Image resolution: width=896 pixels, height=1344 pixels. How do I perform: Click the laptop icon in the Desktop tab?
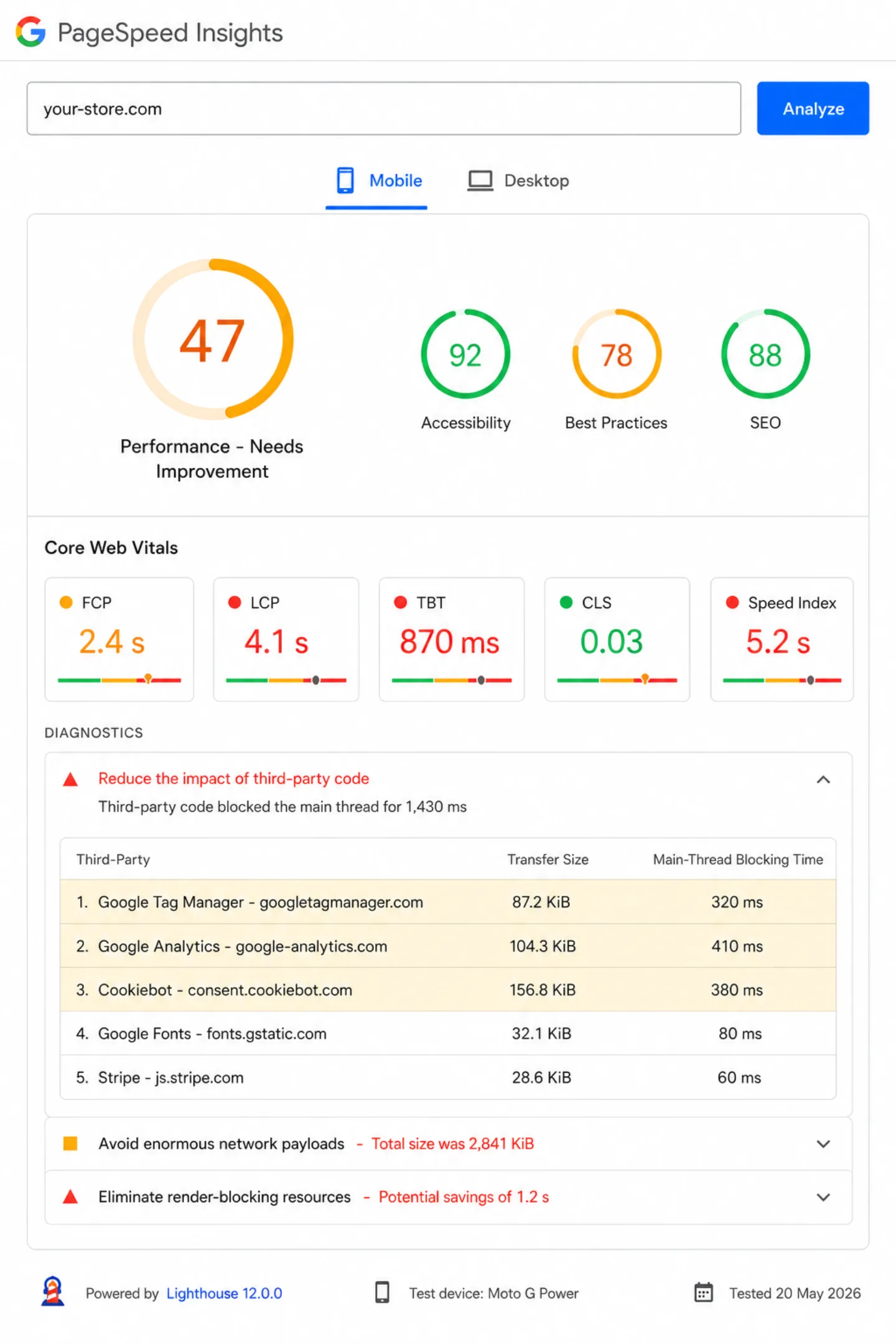(x=480, y=181)
